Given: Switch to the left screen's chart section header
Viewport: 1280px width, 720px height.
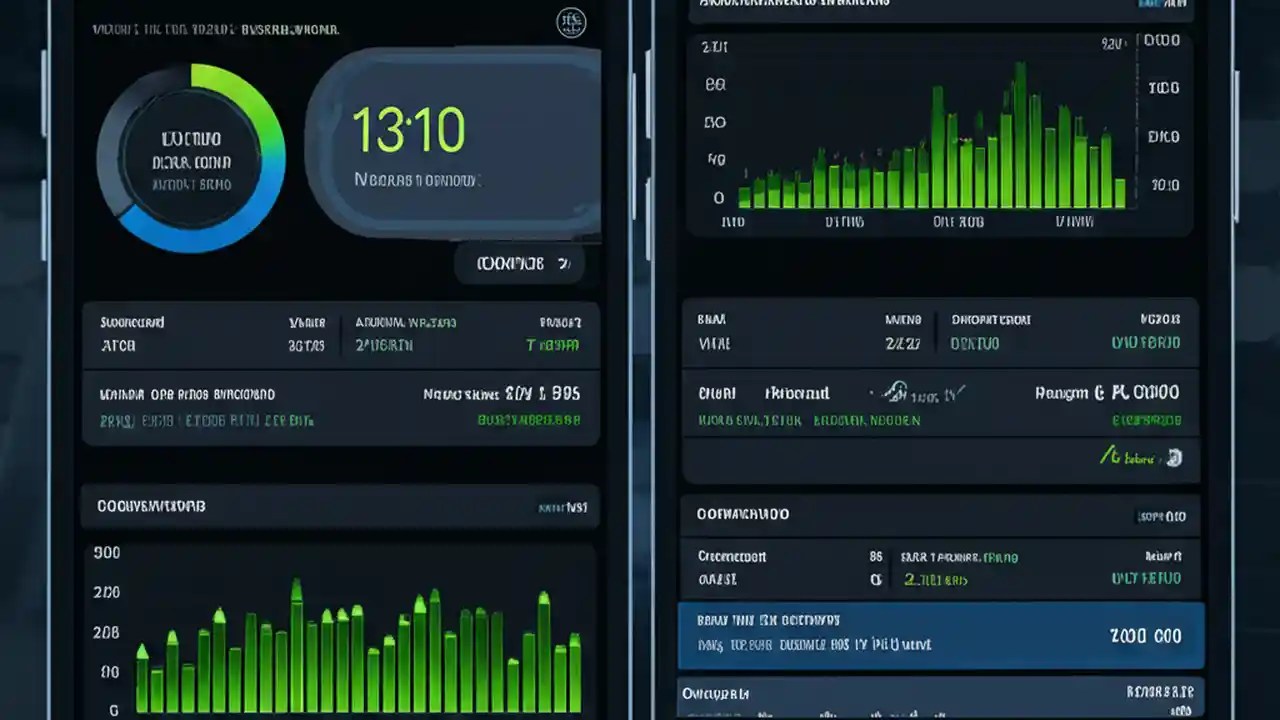Looking at the screenshot, I should tap(340, 506).
